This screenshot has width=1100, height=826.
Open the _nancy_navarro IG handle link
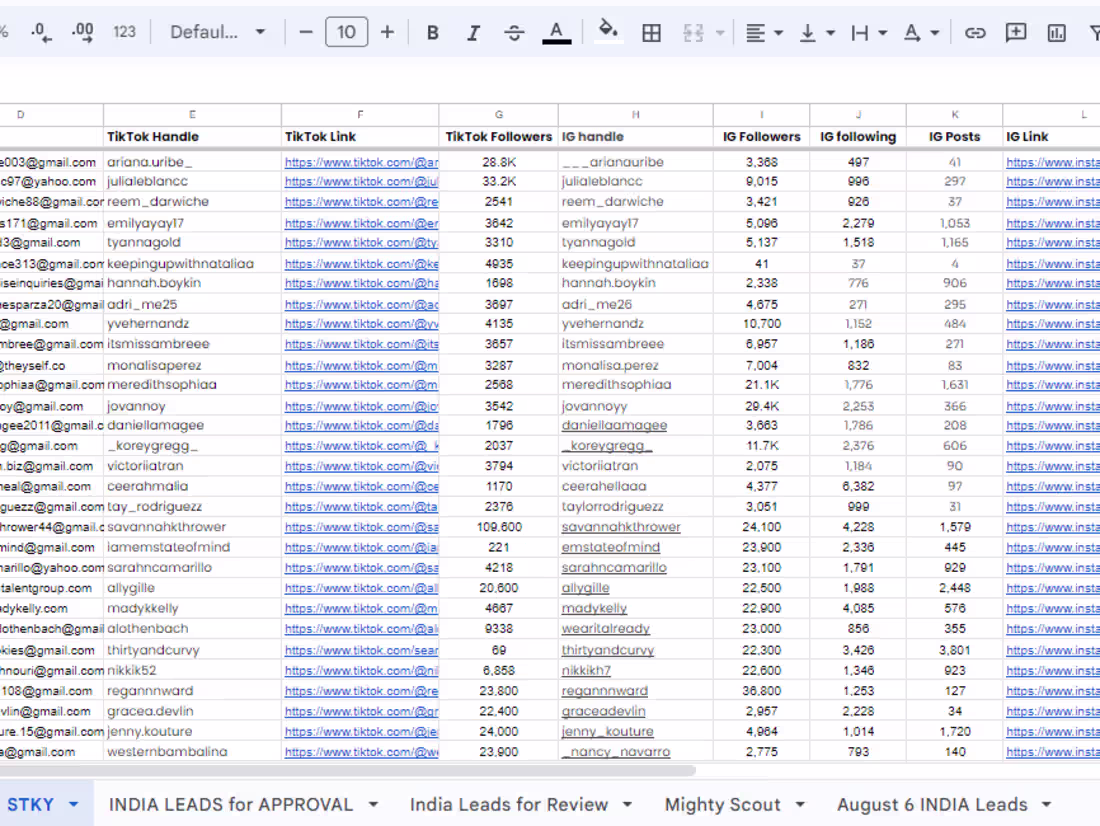[x=616, y=752]
